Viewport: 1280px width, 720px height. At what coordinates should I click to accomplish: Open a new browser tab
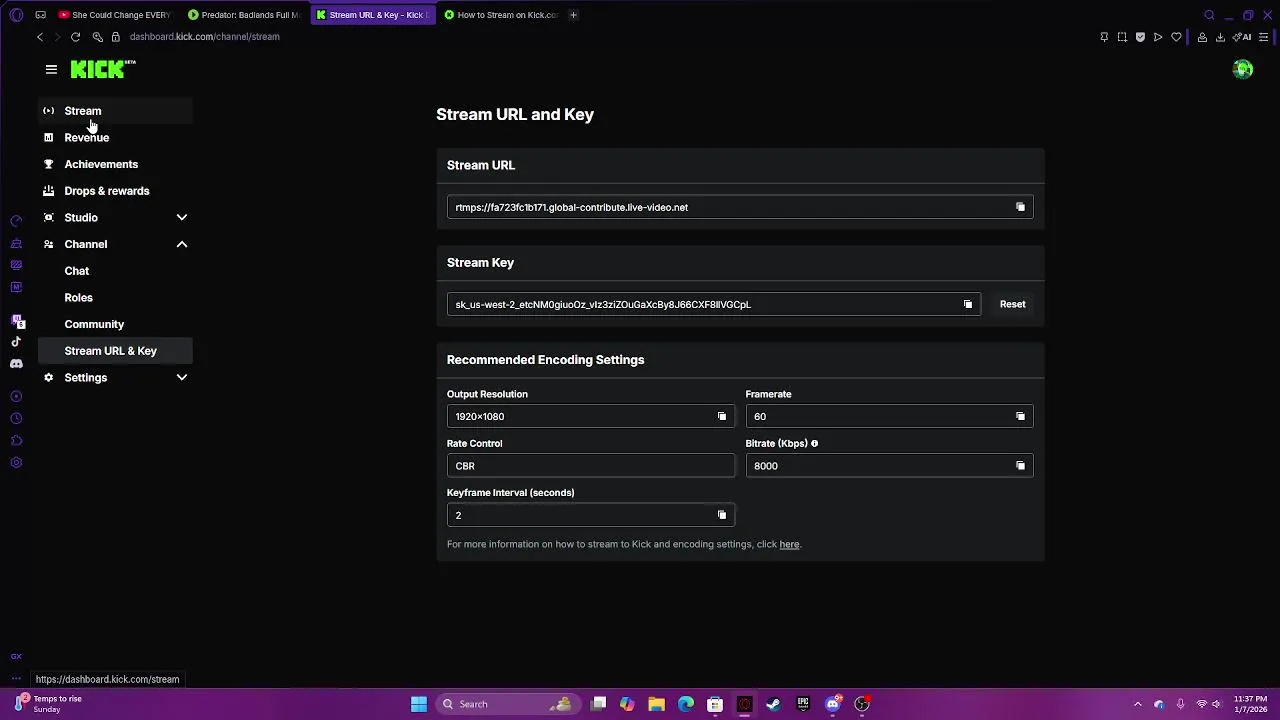[x=573, y=15]
